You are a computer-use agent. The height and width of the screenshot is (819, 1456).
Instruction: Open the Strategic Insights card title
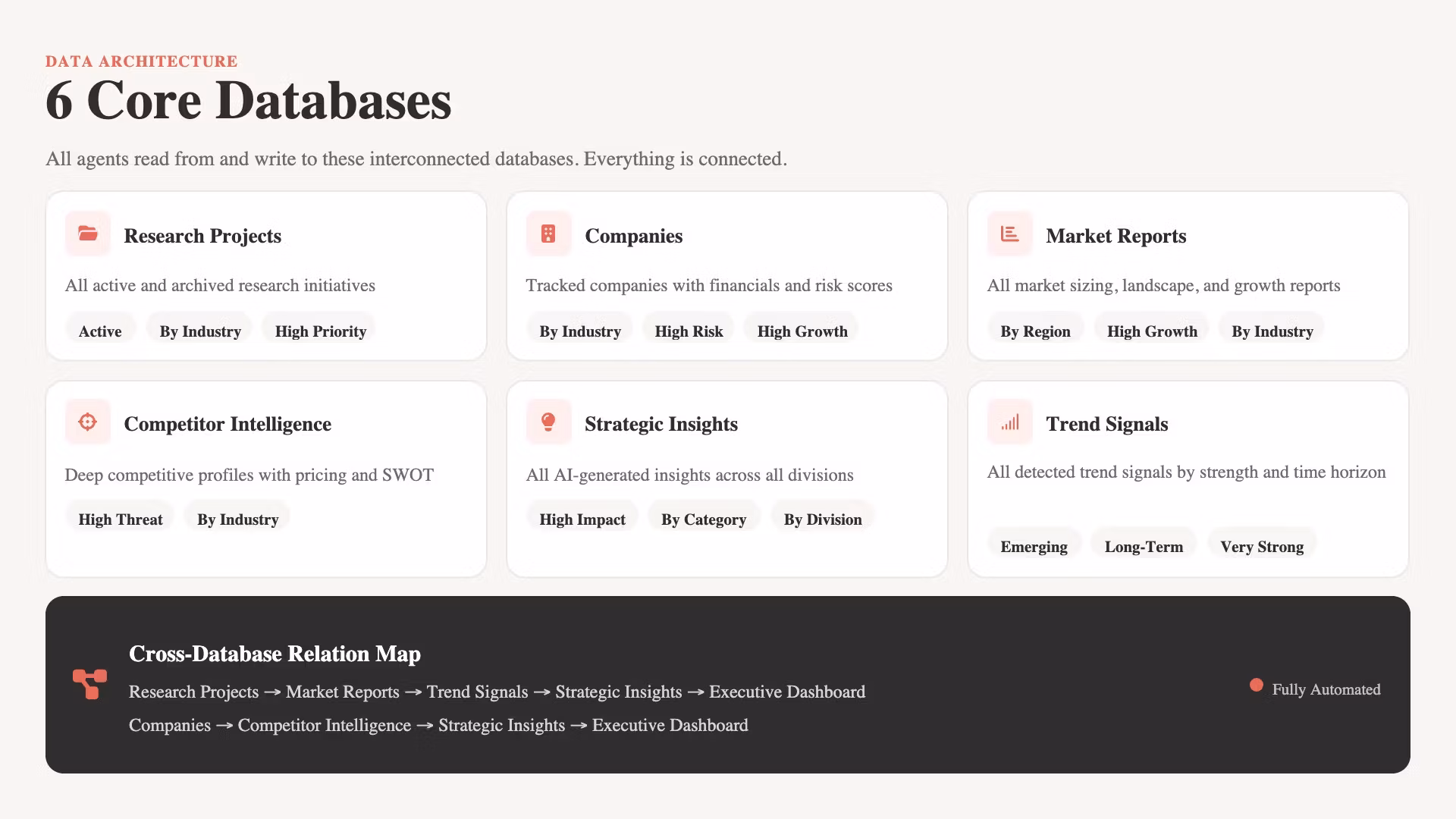(x=661, y=424)
